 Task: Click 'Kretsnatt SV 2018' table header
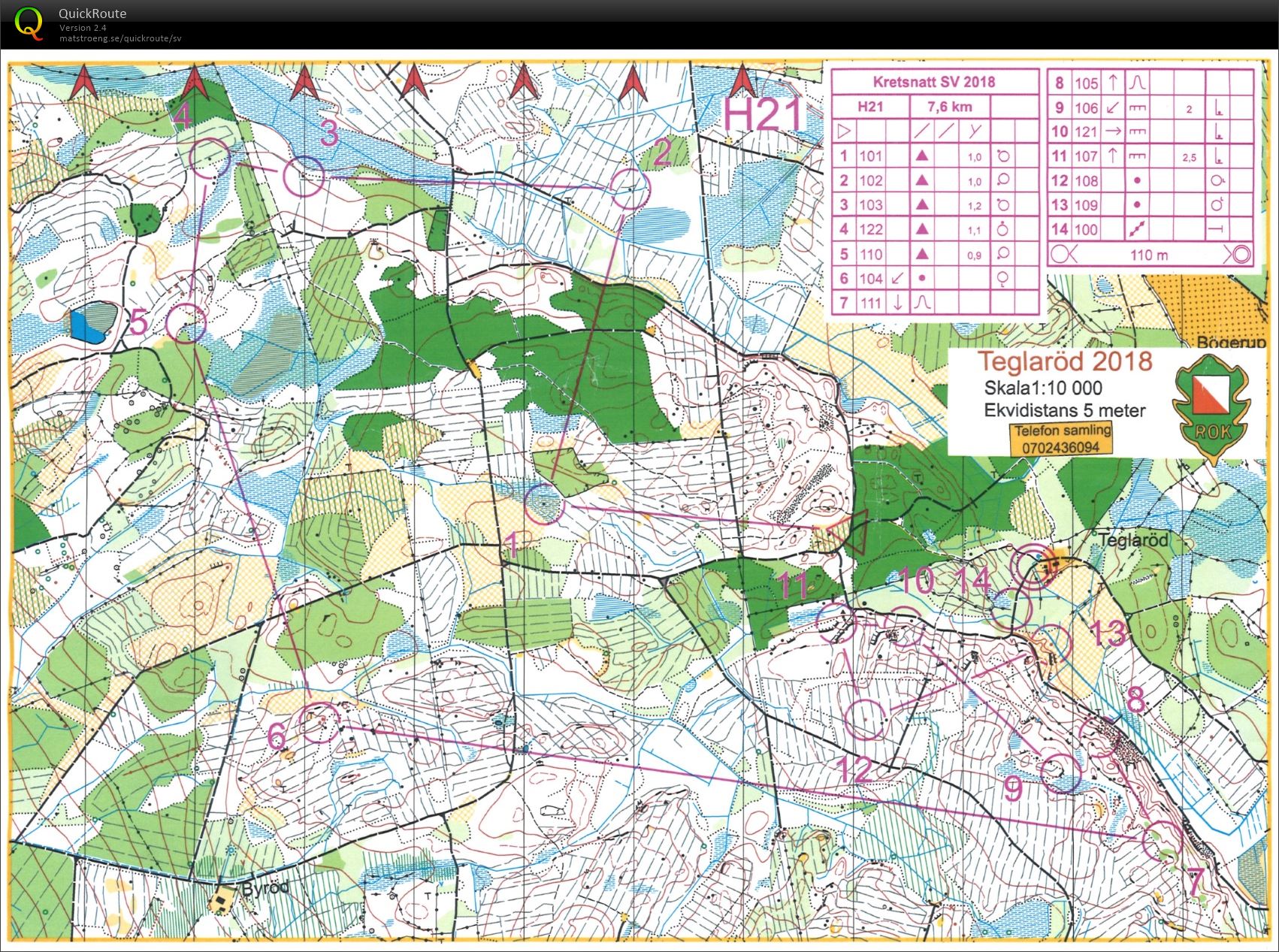(934, 82)
